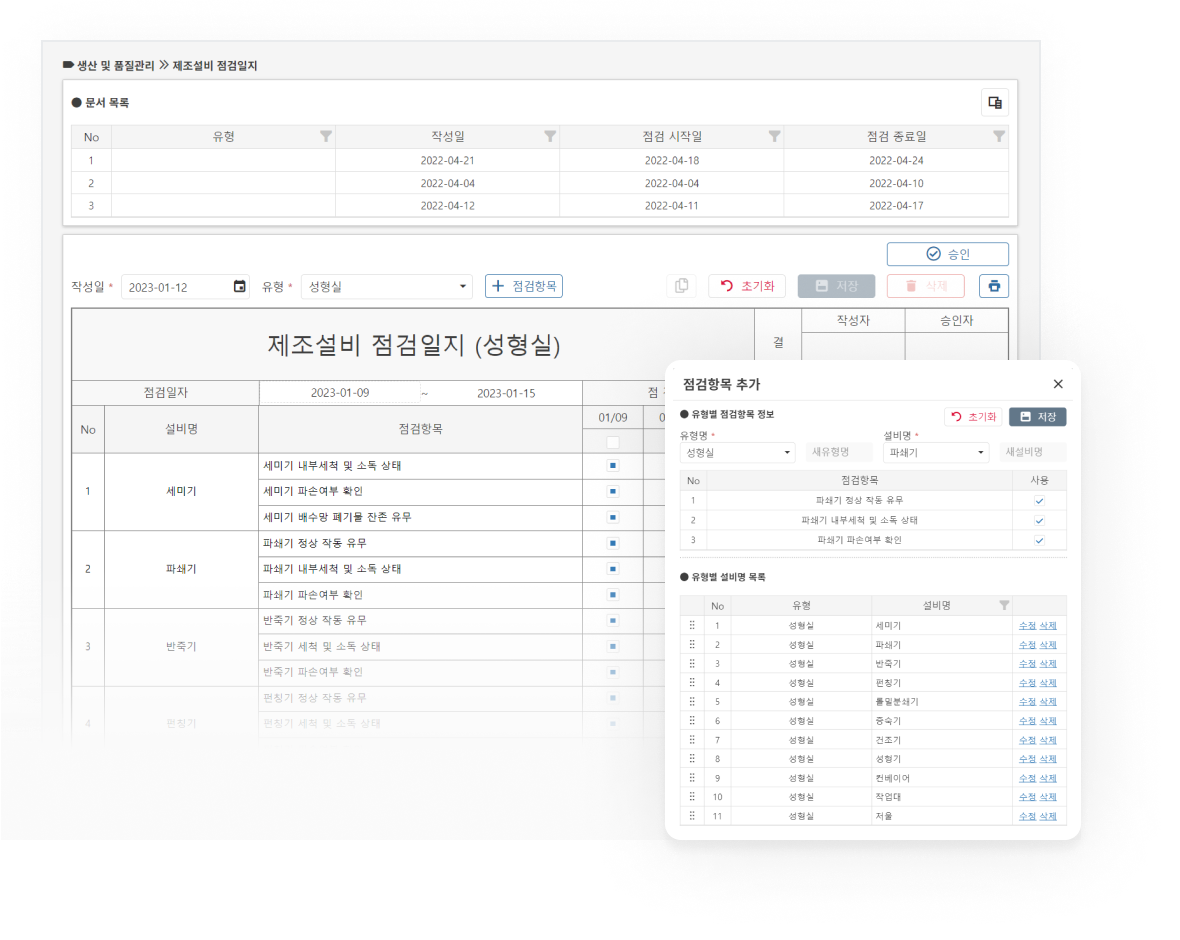Toggle 사용 checkbox for 파쇄기 내부세척 및 소독 상태 in dialog
The image size is (1180, 940).
point(1039,520)
